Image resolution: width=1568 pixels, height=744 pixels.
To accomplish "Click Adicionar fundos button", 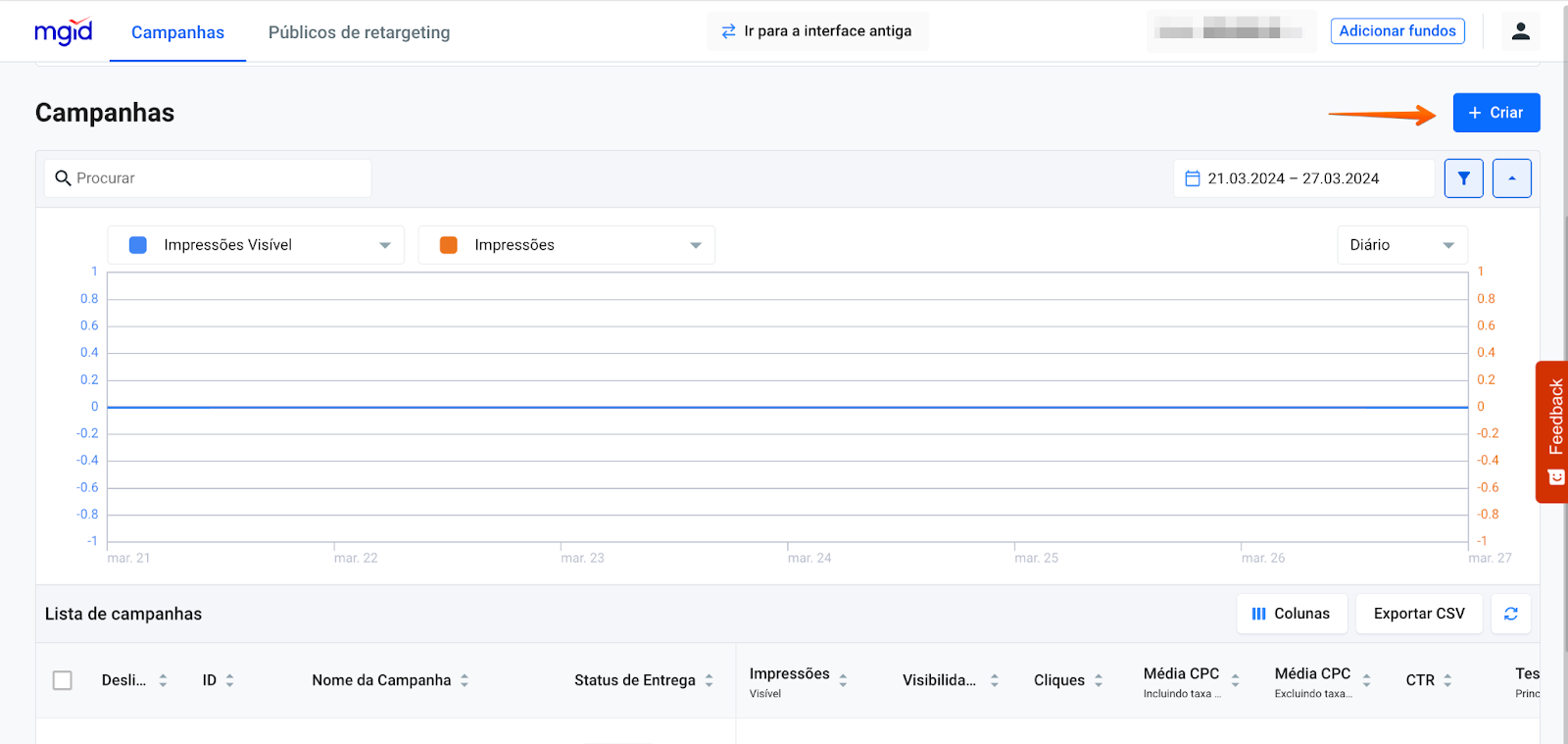I will point(1396,31).
